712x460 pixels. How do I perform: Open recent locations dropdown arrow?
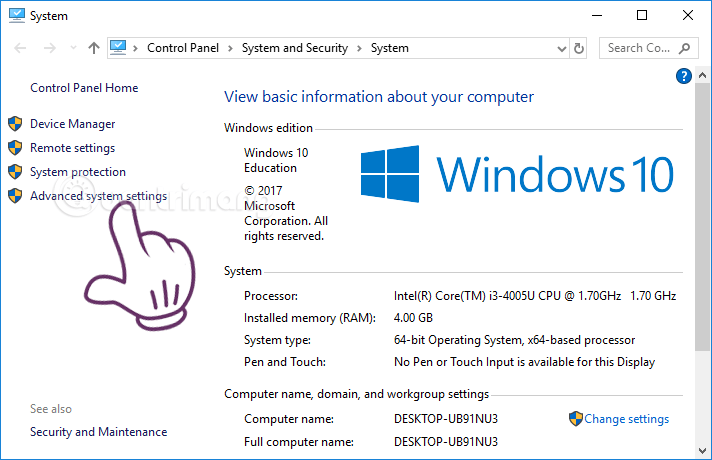(x=73, y=48)
